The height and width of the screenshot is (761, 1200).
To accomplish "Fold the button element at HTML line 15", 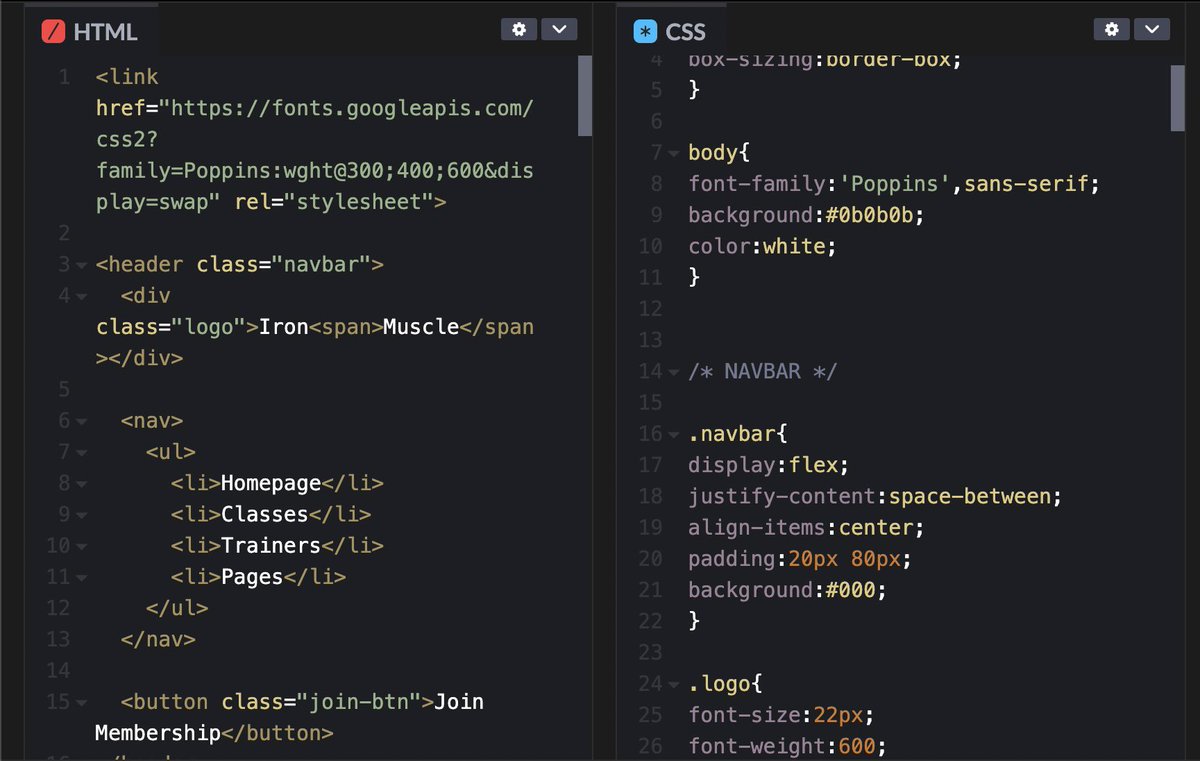I will point(81,702).
